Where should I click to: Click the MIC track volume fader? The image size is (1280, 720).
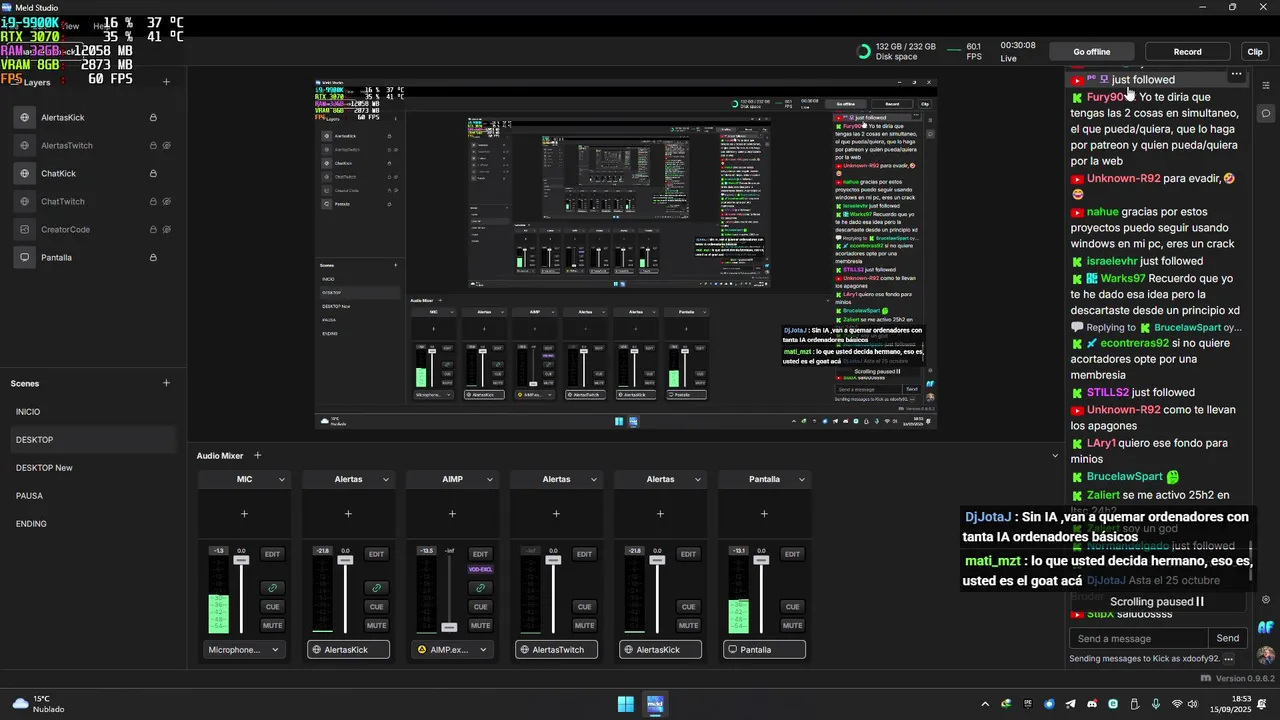tap(241, 560)
